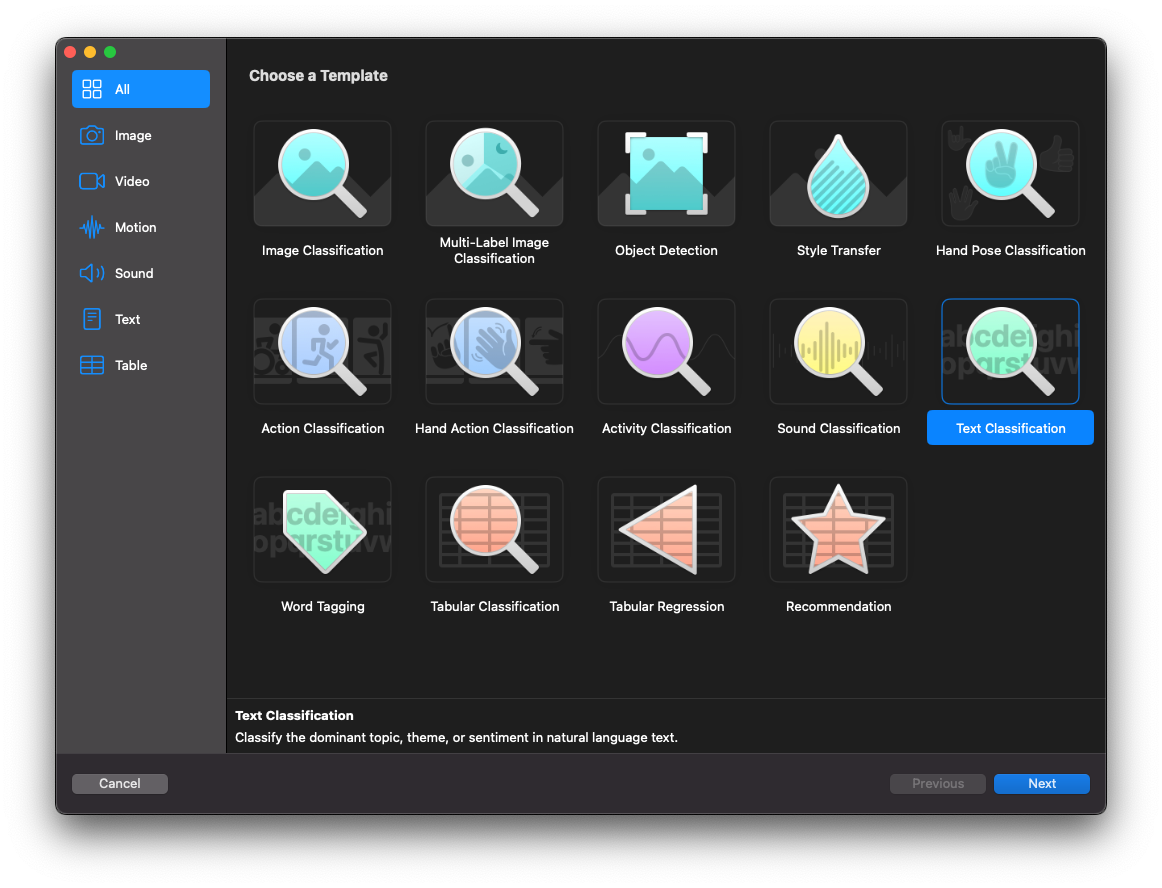Pick the Hand Action Classification icon

[494, 352]
